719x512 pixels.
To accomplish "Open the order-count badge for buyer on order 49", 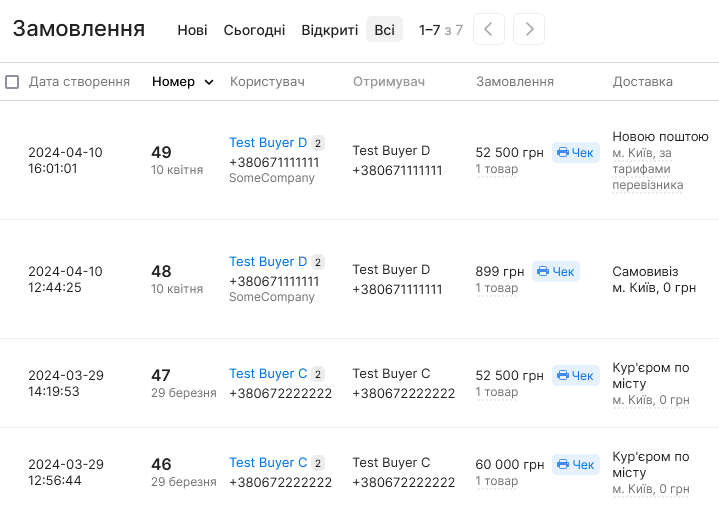I will pyautogui.click(x=318, y=143).
